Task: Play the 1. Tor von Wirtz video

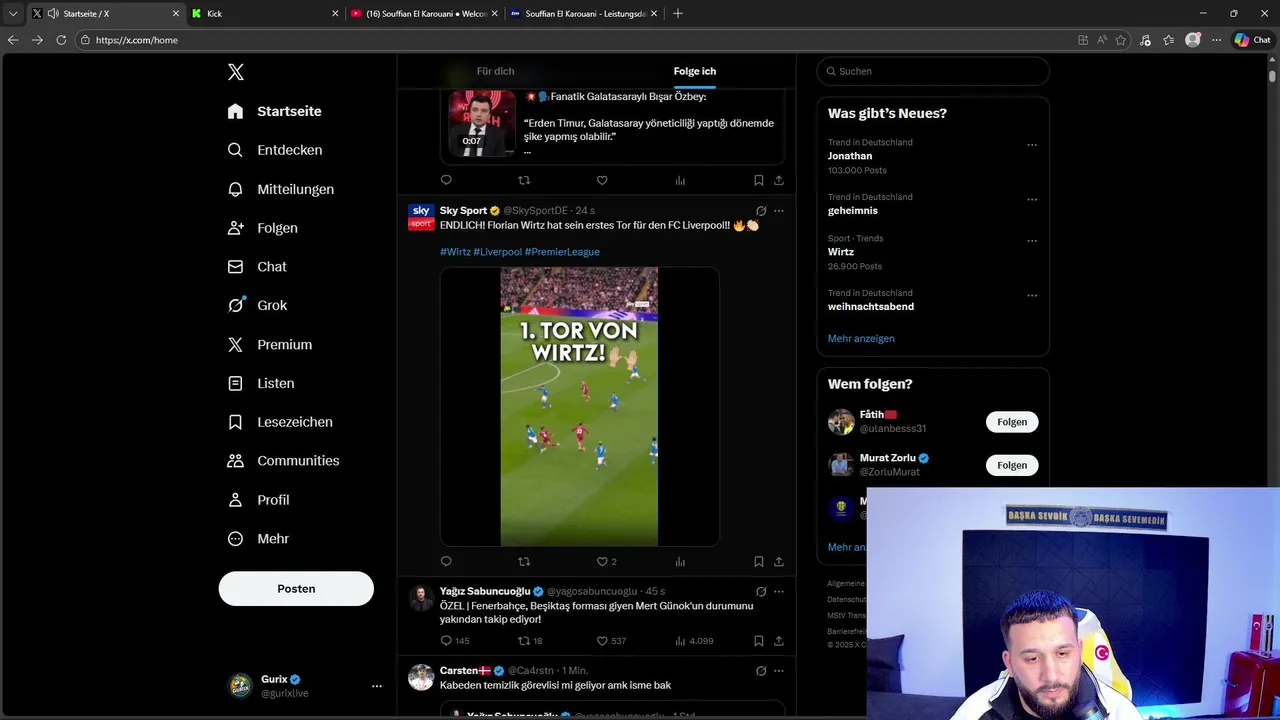Action: 579,406
